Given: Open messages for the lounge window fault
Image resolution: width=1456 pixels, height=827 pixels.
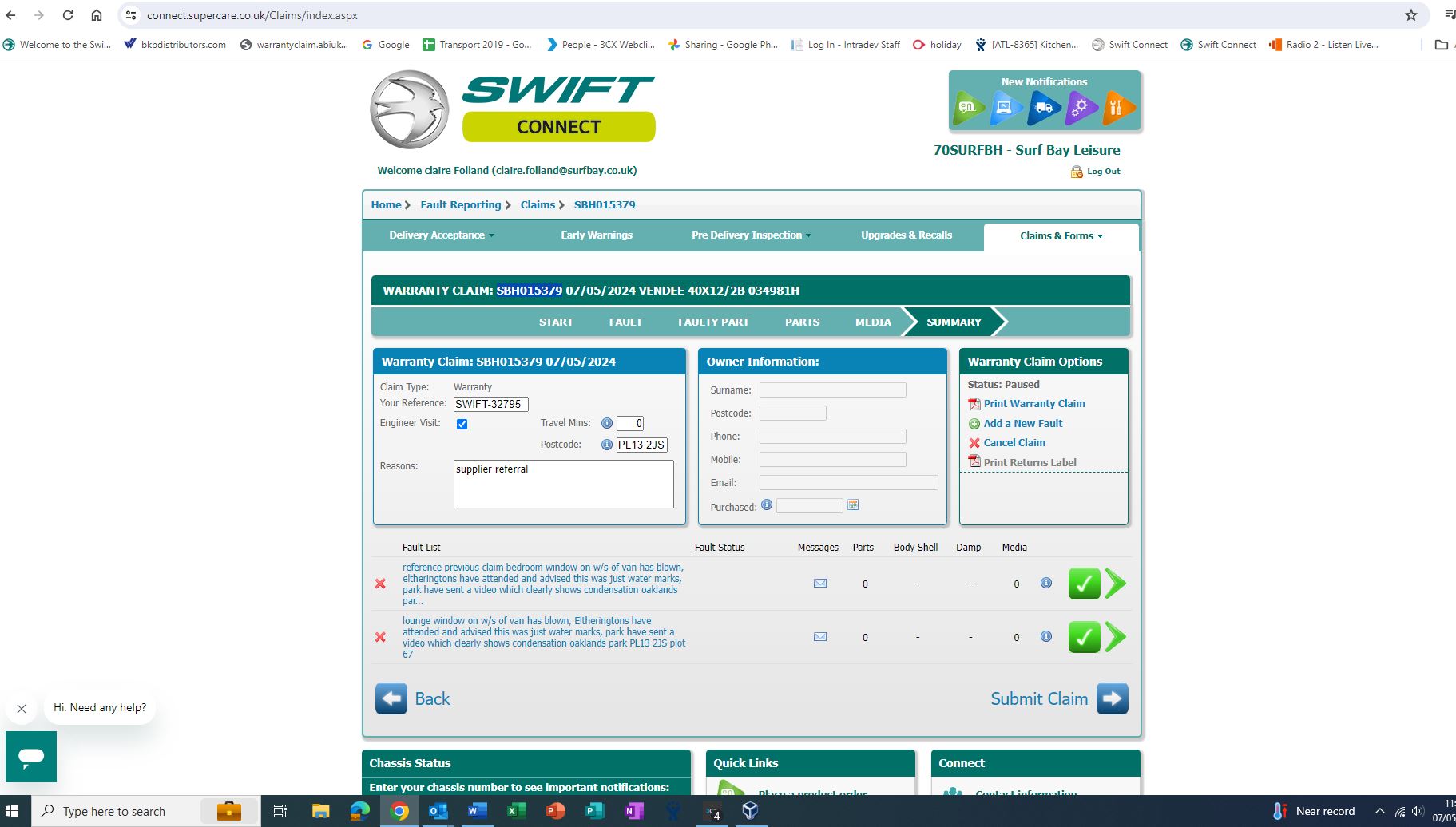Looking at the screenshot, I should pos(820,637).
